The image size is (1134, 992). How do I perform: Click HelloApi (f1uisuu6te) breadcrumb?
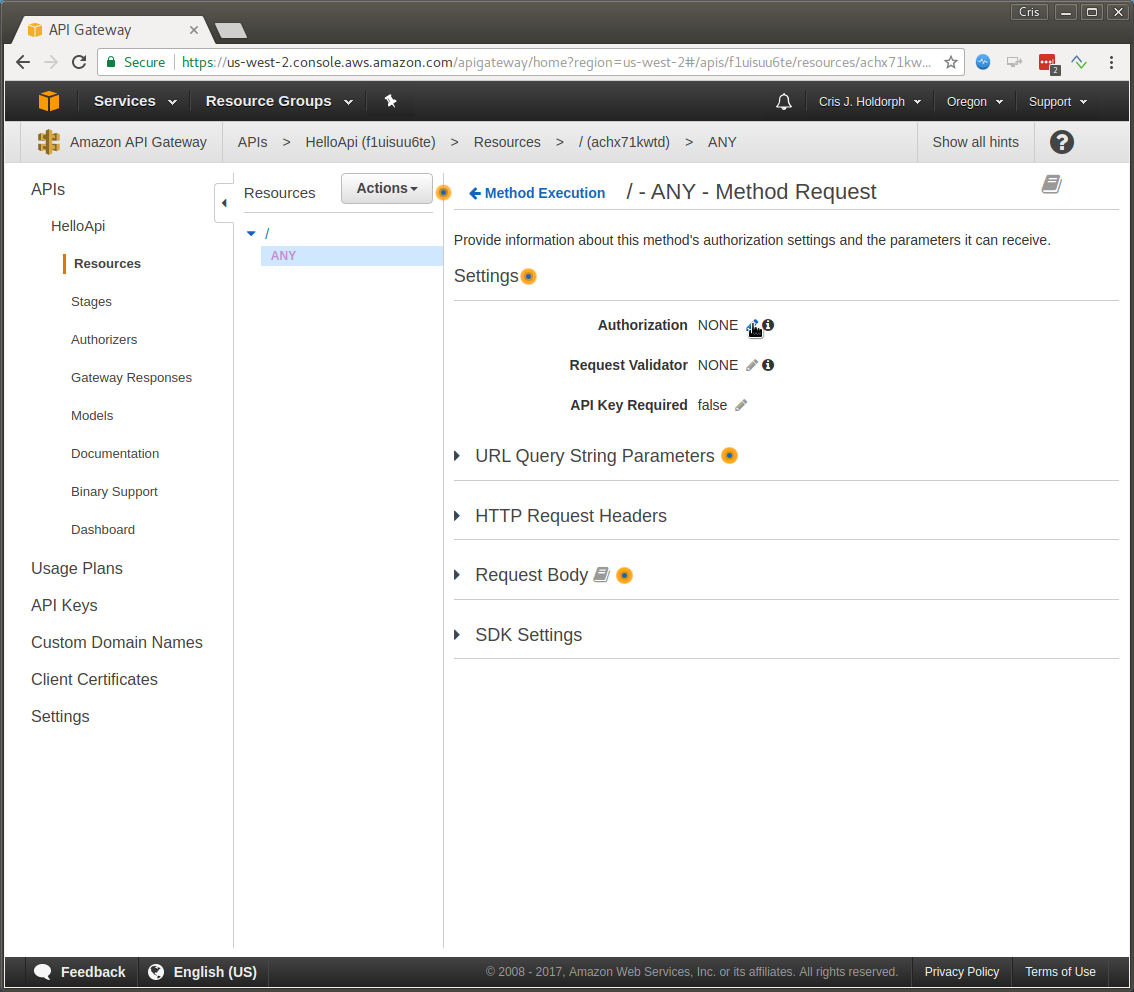pos(370,142)
